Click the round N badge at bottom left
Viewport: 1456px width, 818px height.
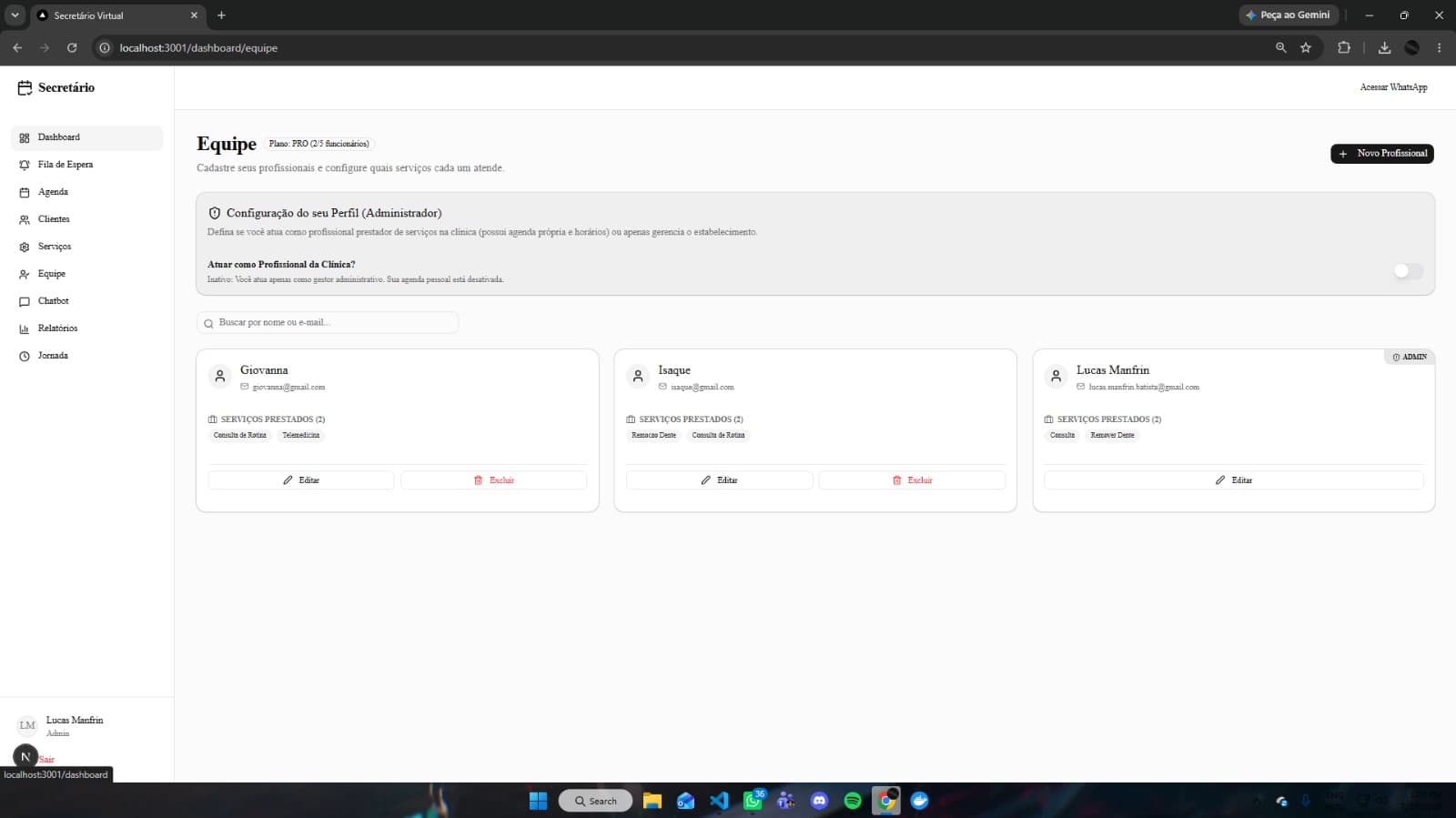25,757
